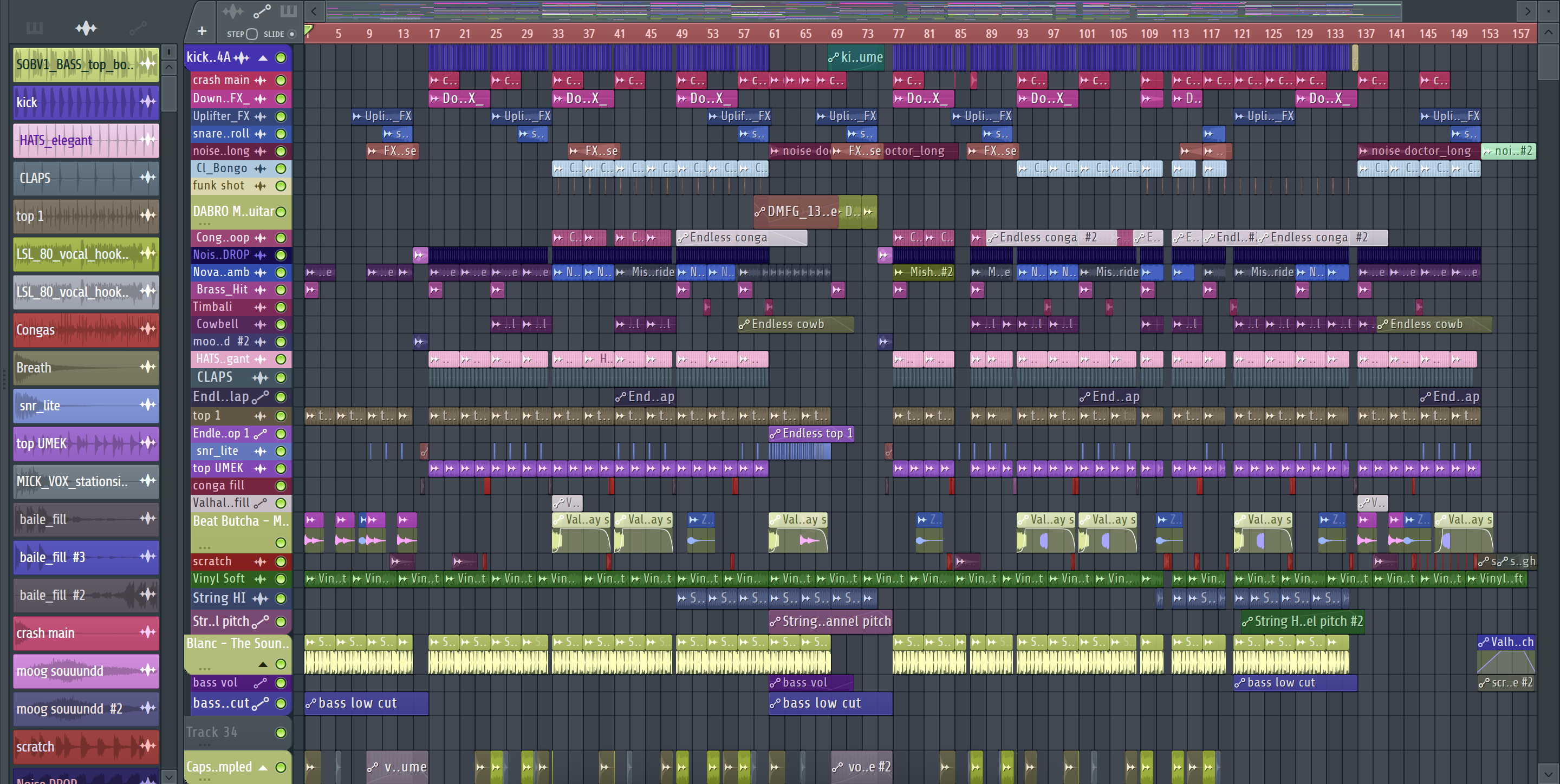Collapse the kick..4A track group

click(x=263, y=58)
